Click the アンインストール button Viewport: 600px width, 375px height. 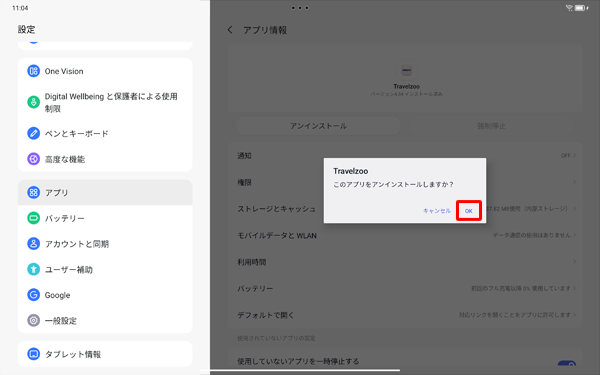[318, 126]
